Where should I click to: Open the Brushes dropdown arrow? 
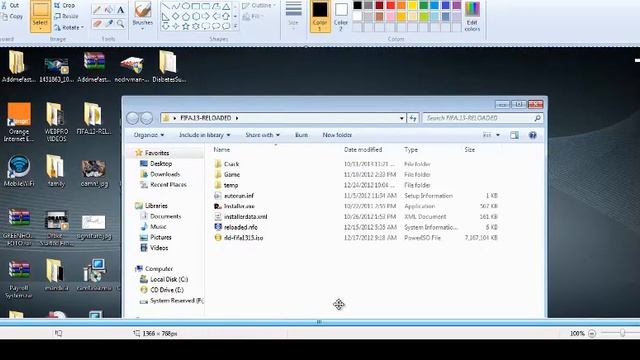pyautogui.click(x=143, y=29)
